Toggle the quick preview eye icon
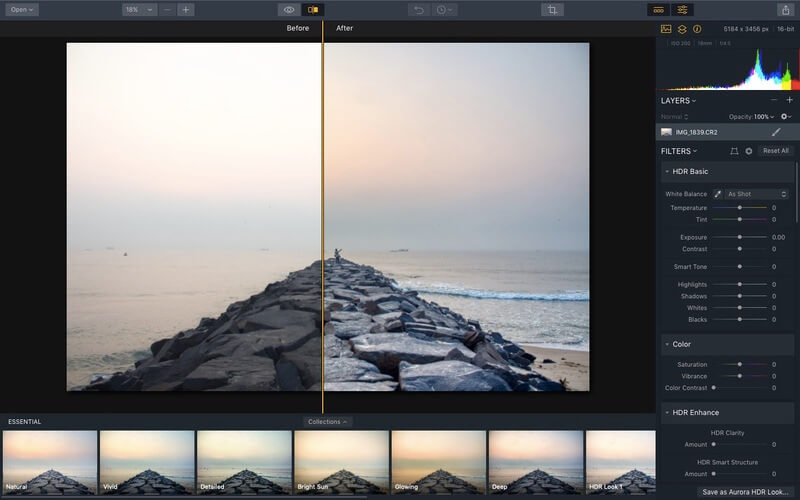The width and height of the screenshot is (800, 500). point(289,10)
